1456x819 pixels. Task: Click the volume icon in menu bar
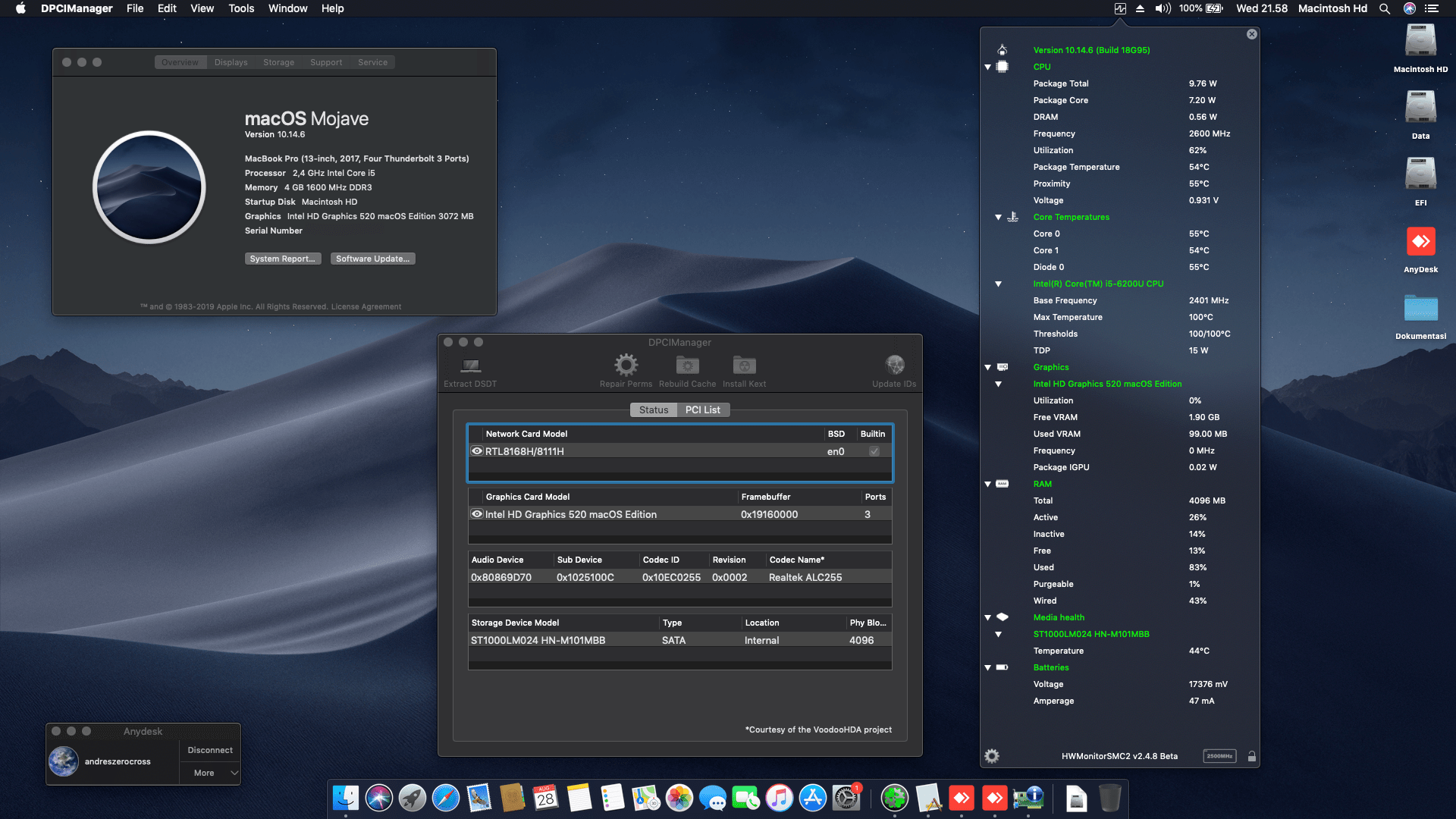pyautogui.click(x=1163, y=8)
